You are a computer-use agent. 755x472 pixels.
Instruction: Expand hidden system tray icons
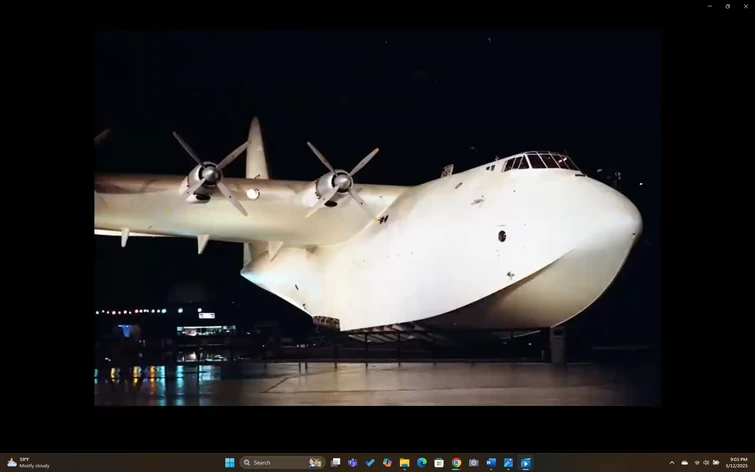coord(672,463)
